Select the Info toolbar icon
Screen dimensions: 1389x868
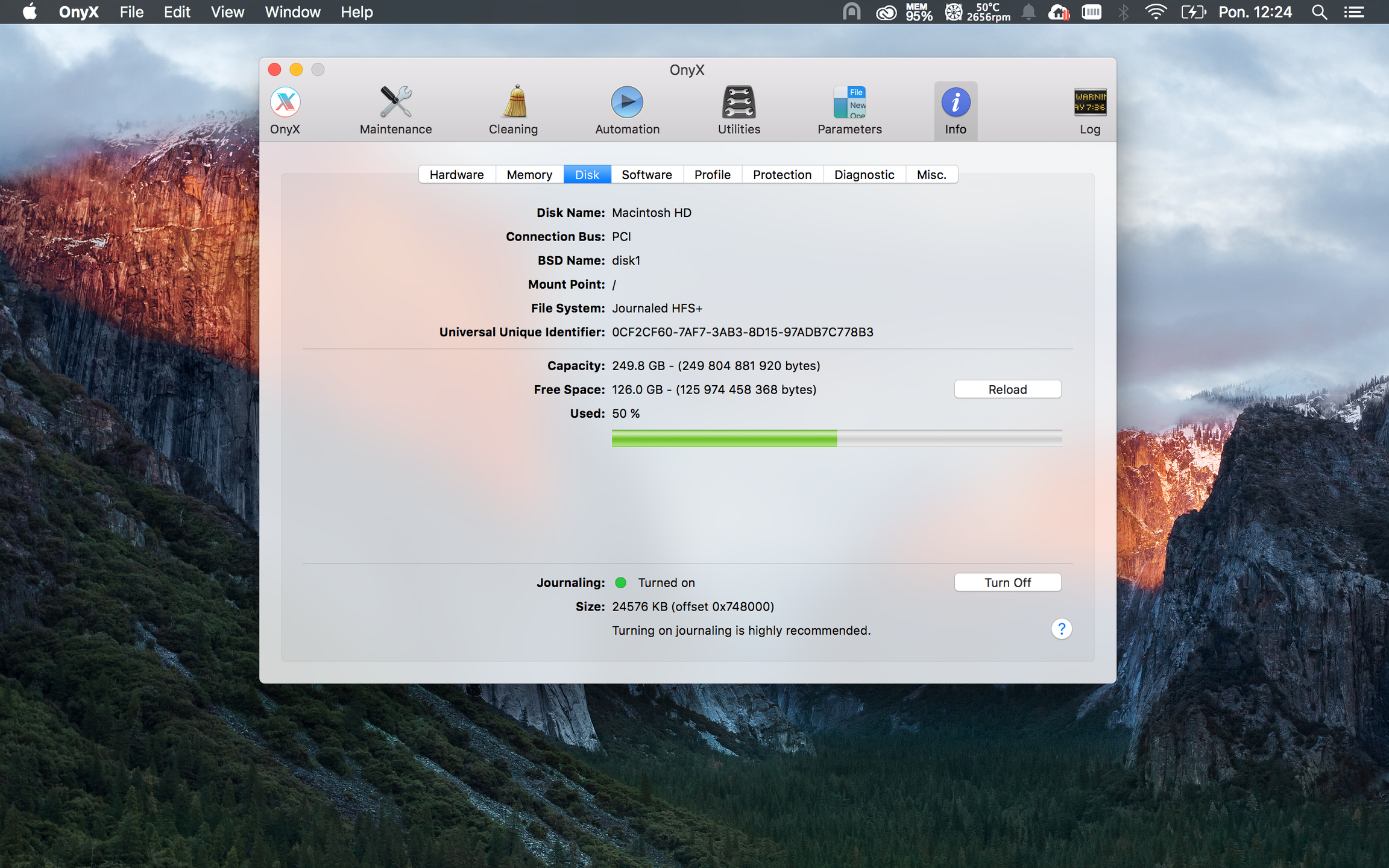[956, 111]
